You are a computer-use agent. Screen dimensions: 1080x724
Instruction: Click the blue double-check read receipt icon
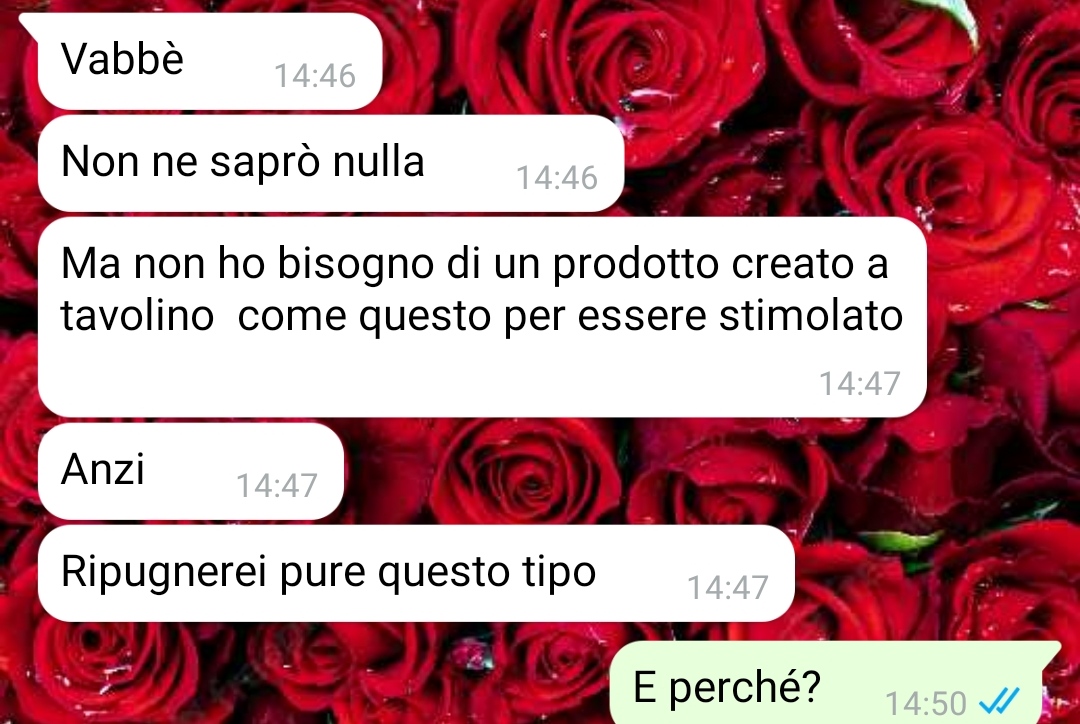click(x=999, y=702)
